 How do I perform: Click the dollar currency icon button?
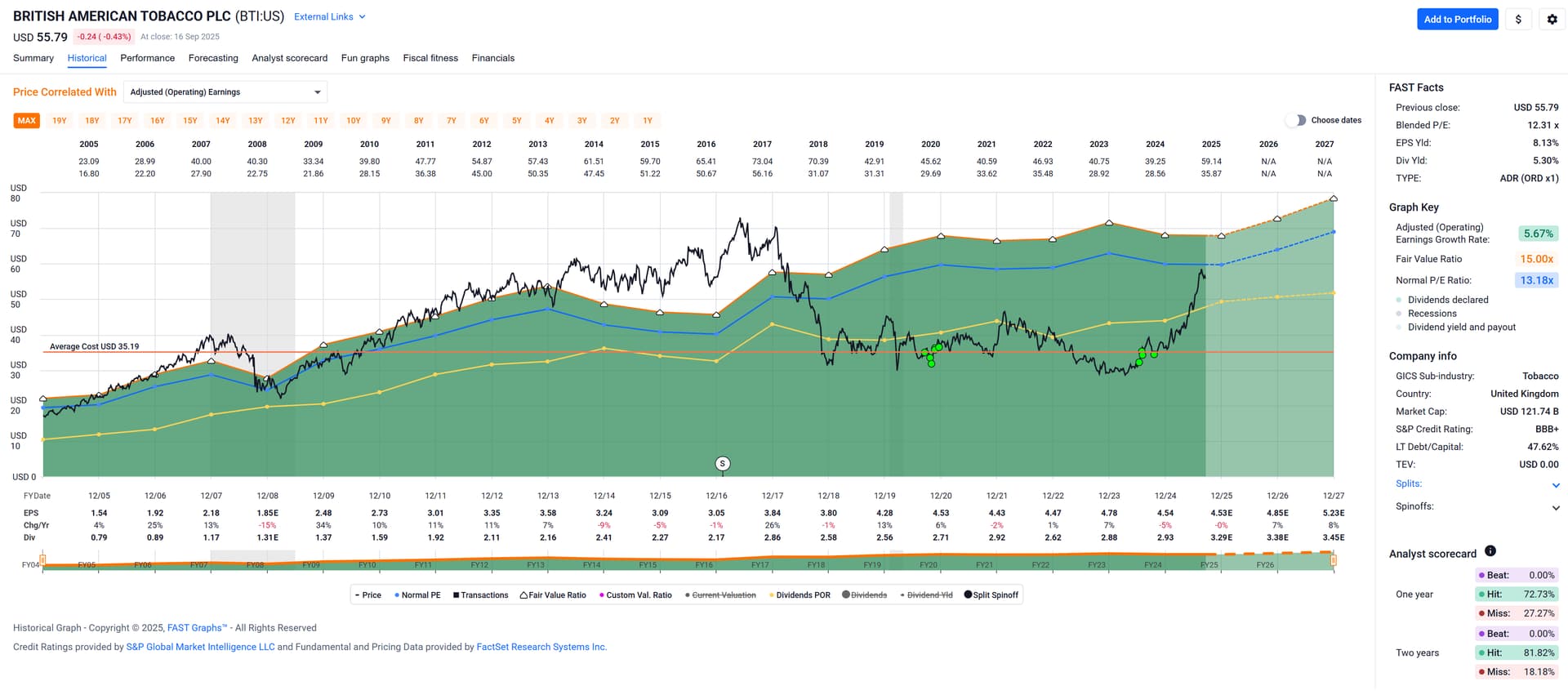pyautogui.click(x=1518, y=20)
